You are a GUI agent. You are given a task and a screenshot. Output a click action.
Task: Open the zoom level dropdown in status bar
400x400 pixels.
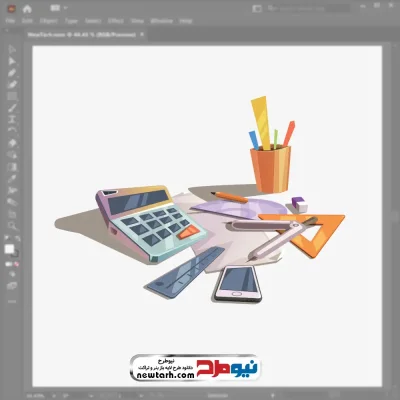tap(39, 396)
